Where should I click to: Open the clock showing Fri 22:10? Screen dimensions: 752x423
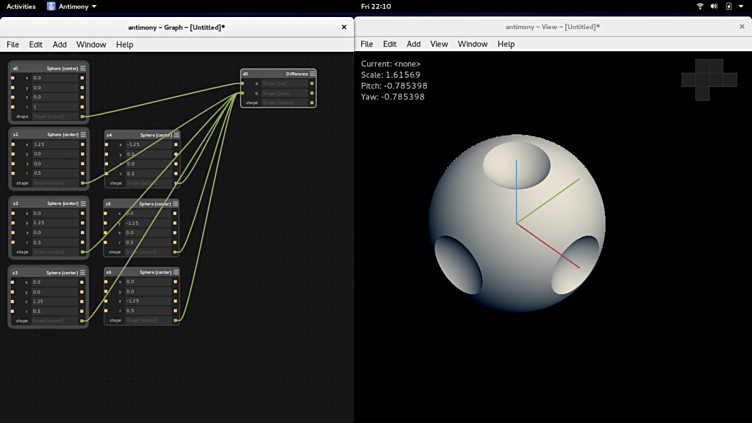click(x=376, y=6)
